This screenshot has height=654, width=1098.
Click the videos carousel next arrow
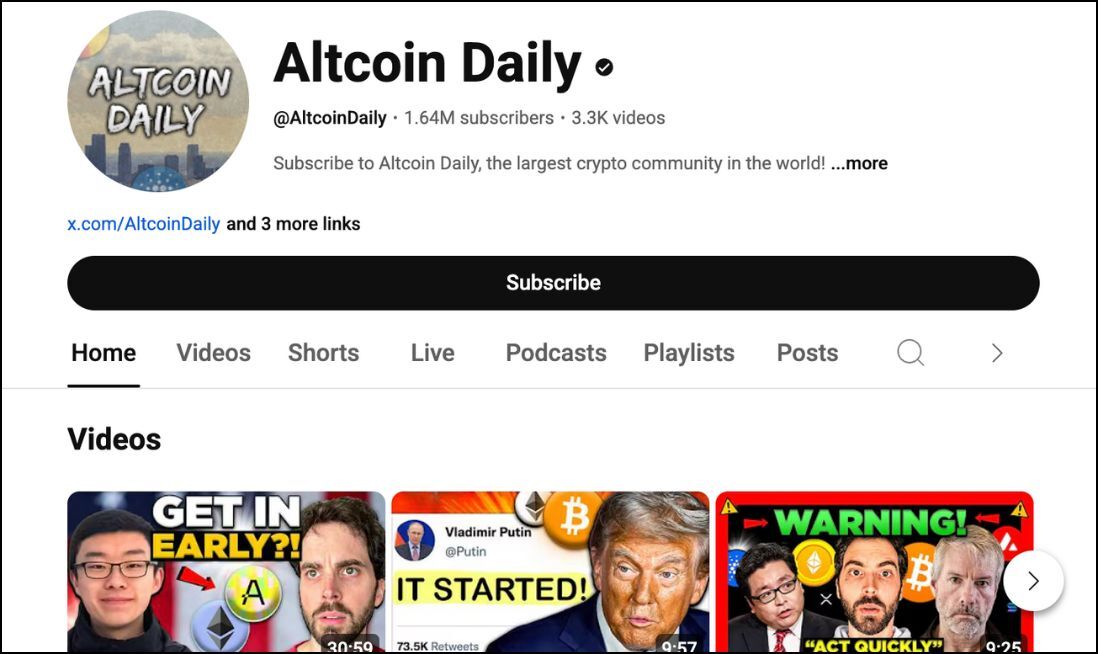point(1034,580)
